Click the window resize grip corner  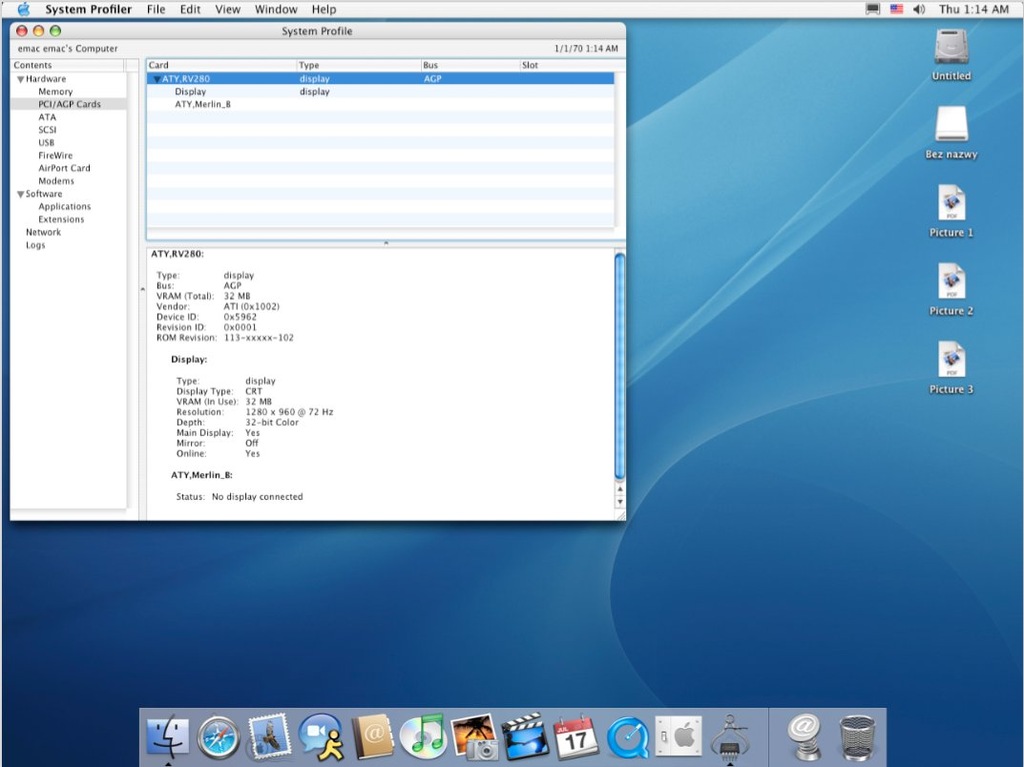click(620, 515)
